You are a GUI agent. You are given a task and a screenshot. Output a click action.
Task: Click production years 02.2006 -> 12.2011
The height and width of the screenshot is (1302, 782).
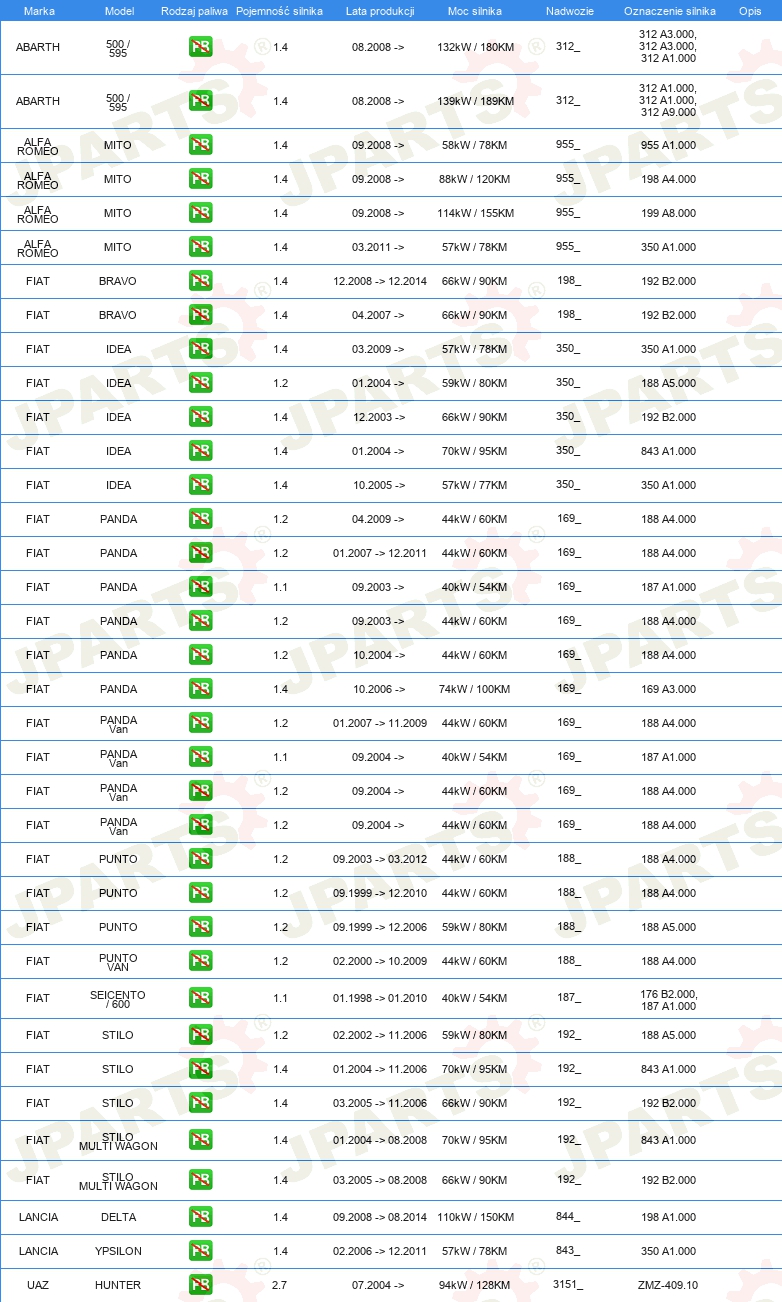380,1251
